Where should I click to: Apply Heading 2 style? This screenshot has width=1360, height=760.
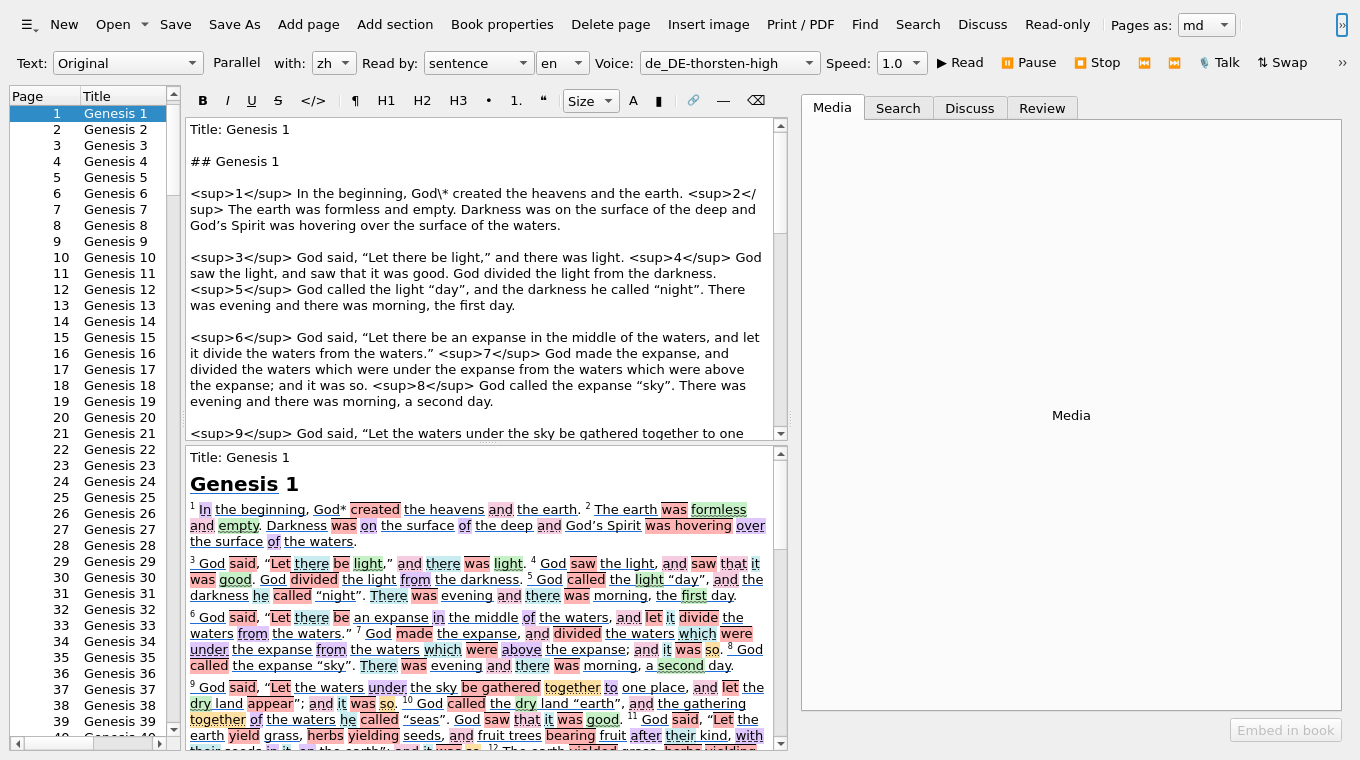[x=422, y=100]
